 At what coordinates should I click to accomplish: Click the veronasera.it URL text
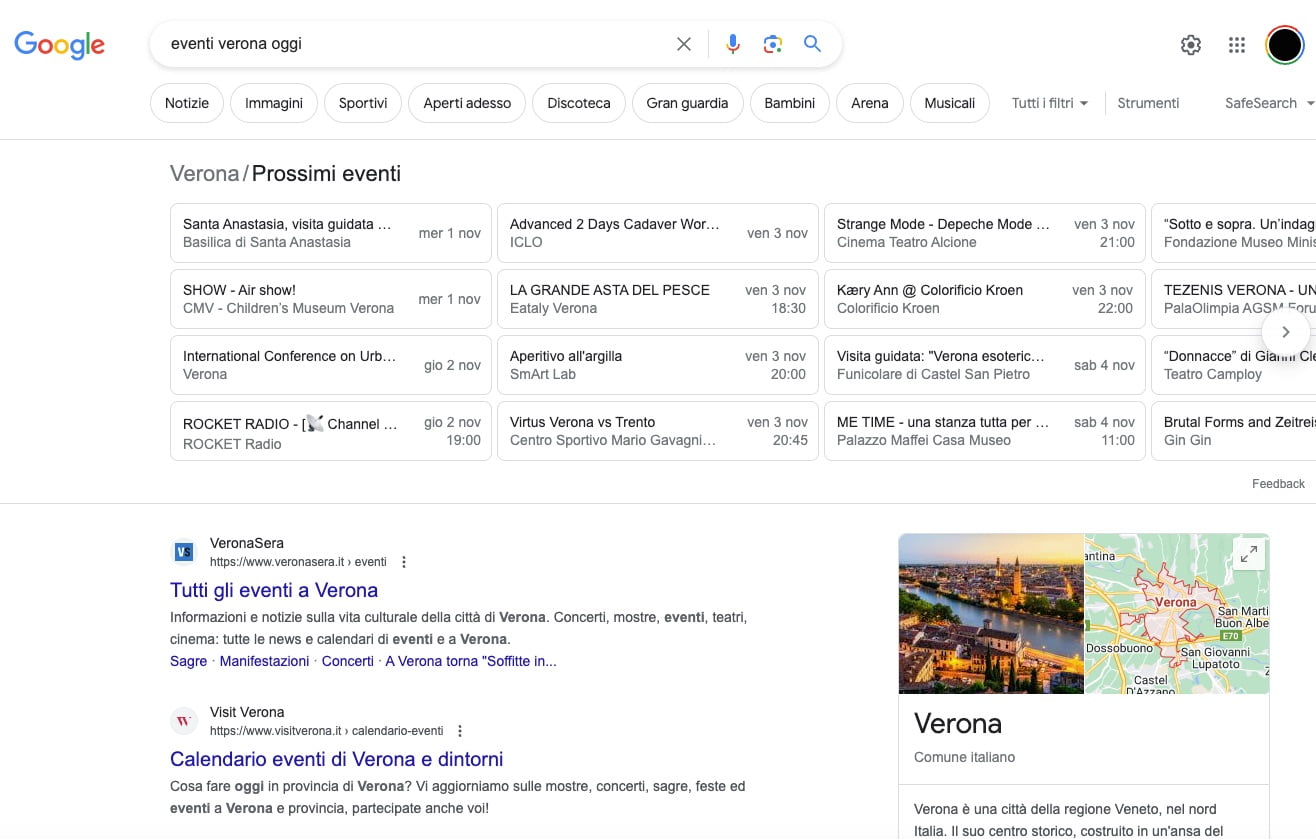[298, 562]
